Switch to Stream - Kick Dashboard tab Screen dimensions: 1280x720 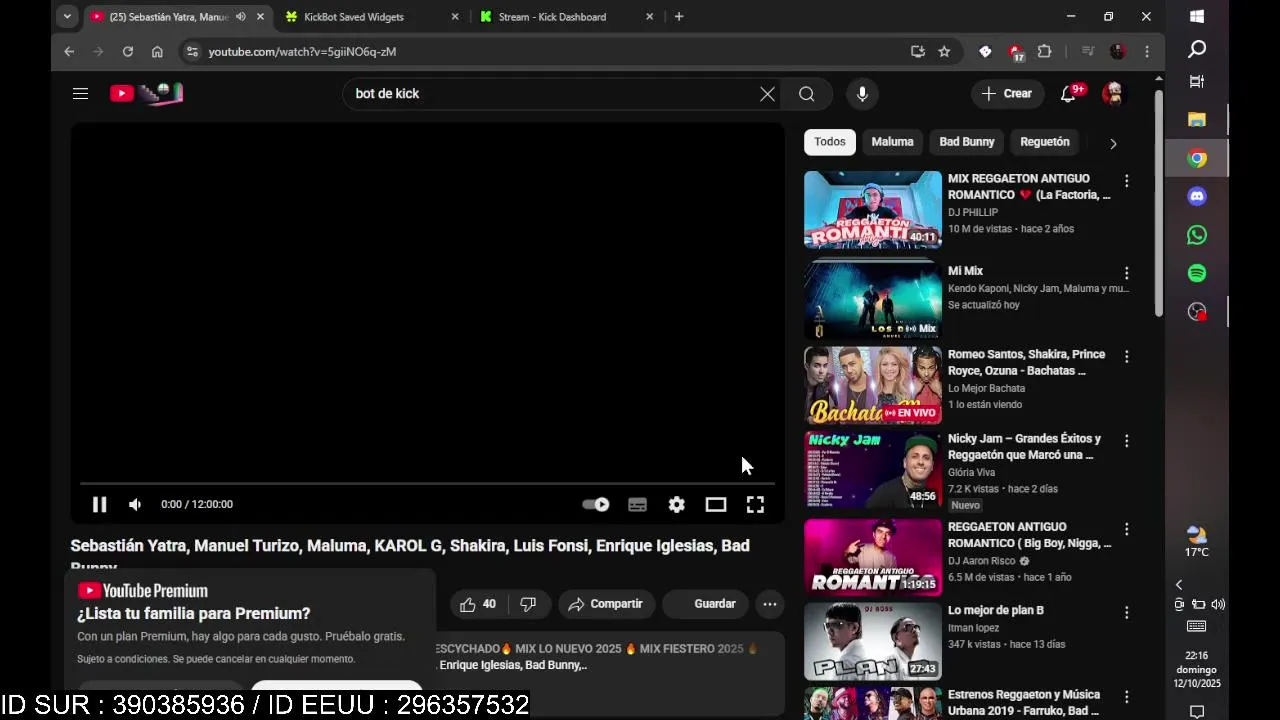(x=566, y=17)
